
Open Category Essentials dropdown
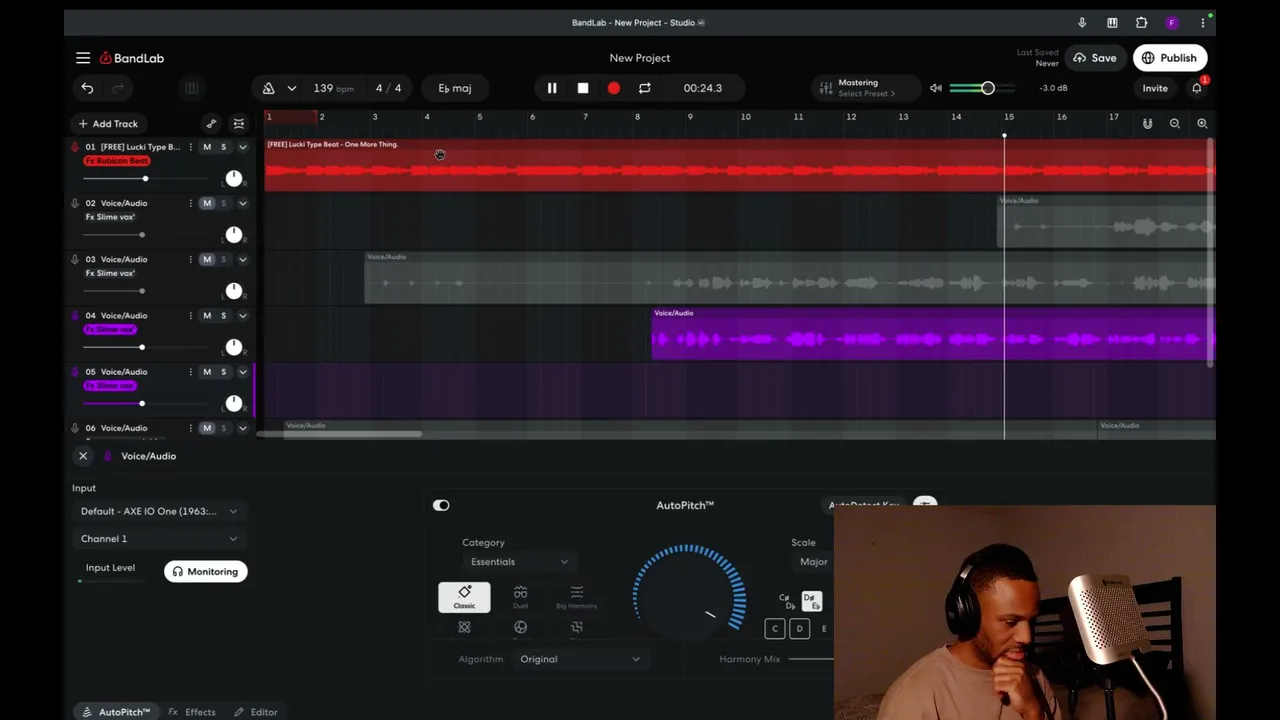click(x=518, y=562)
